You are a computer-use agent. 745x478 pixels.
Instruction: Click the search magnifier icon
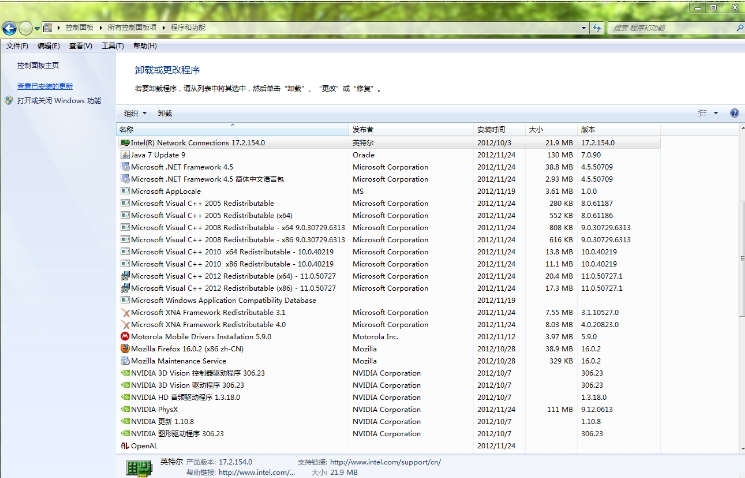pos(740,28)
